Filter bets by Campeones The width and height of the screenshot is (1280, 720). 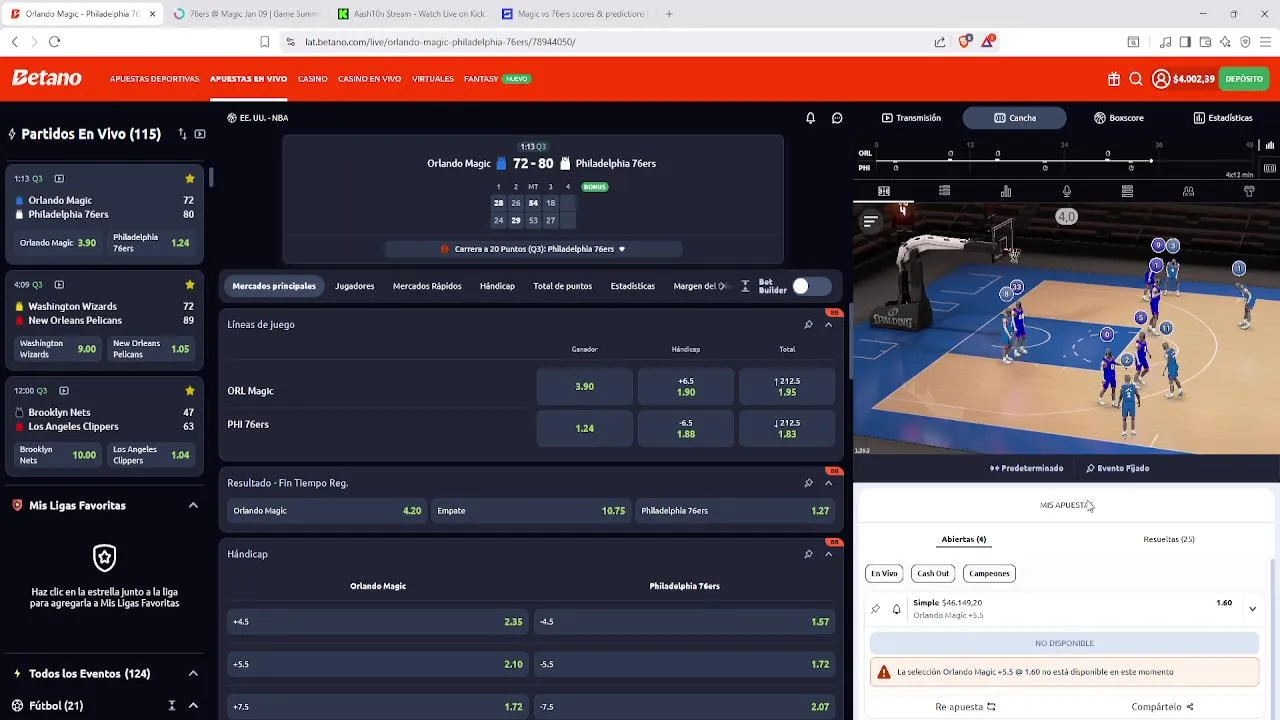[989, 573]
